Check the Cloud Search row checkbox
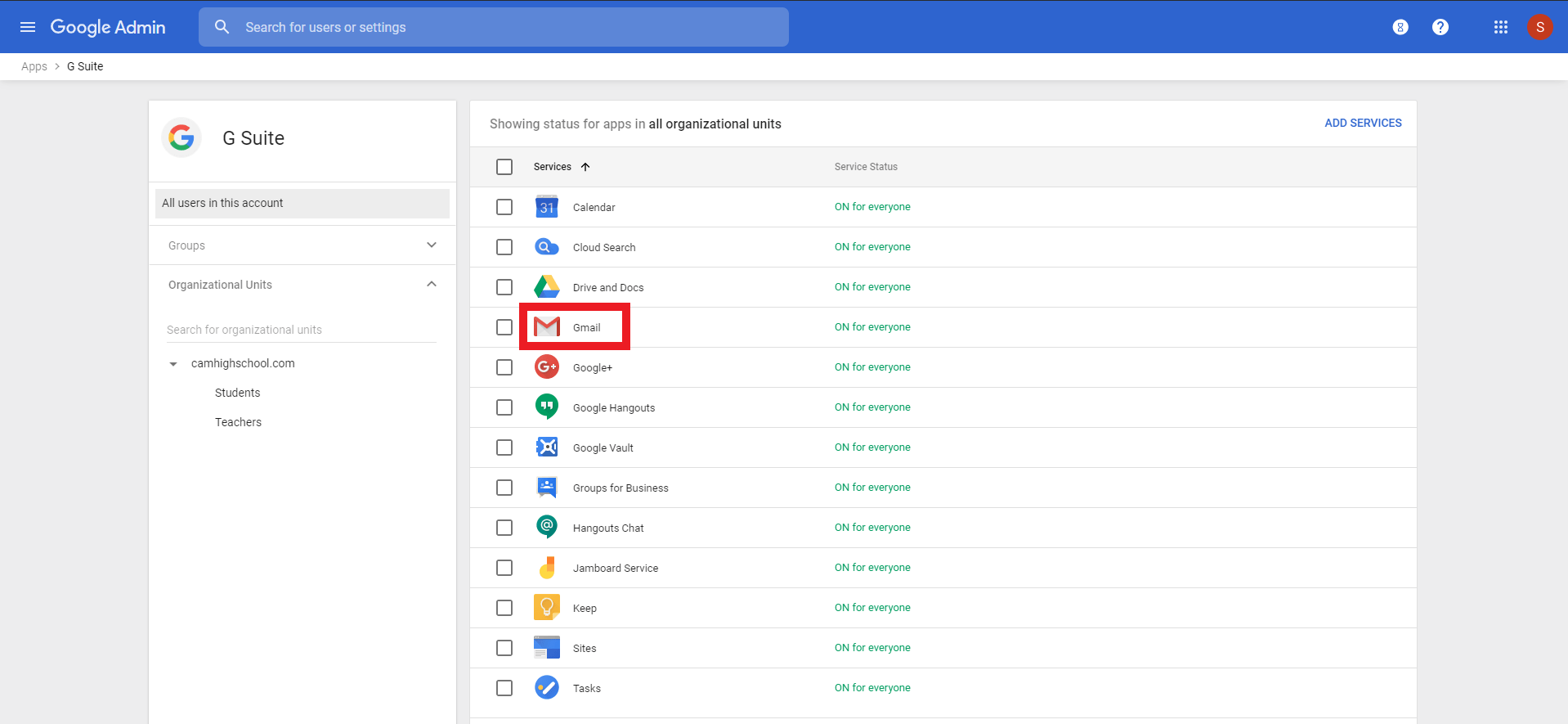Viewport: 1568px width, 724px height. point(504,247)
